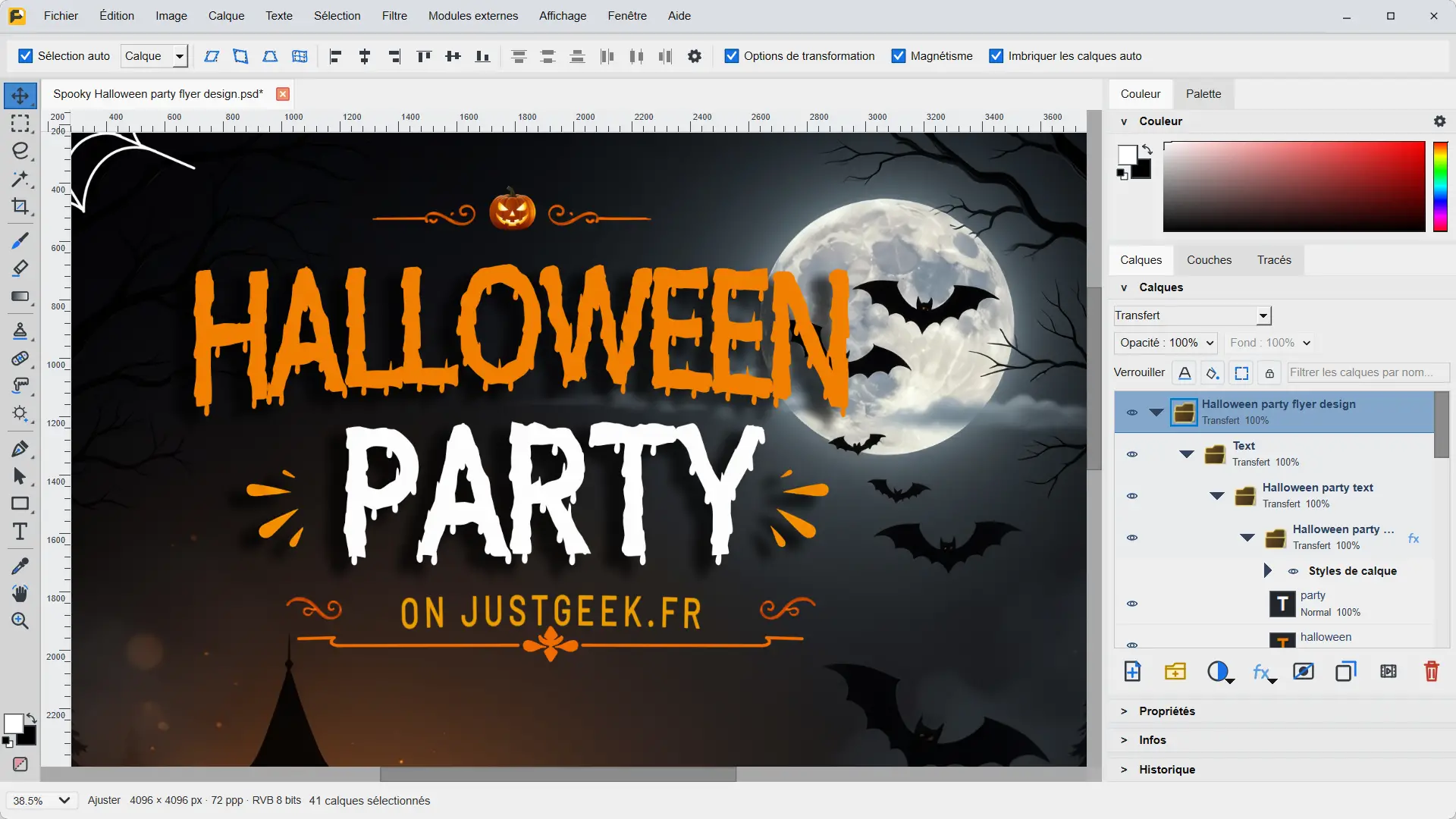1456x819 pixels.
Task: Switch to the Couches tab
Action: 1209,260
